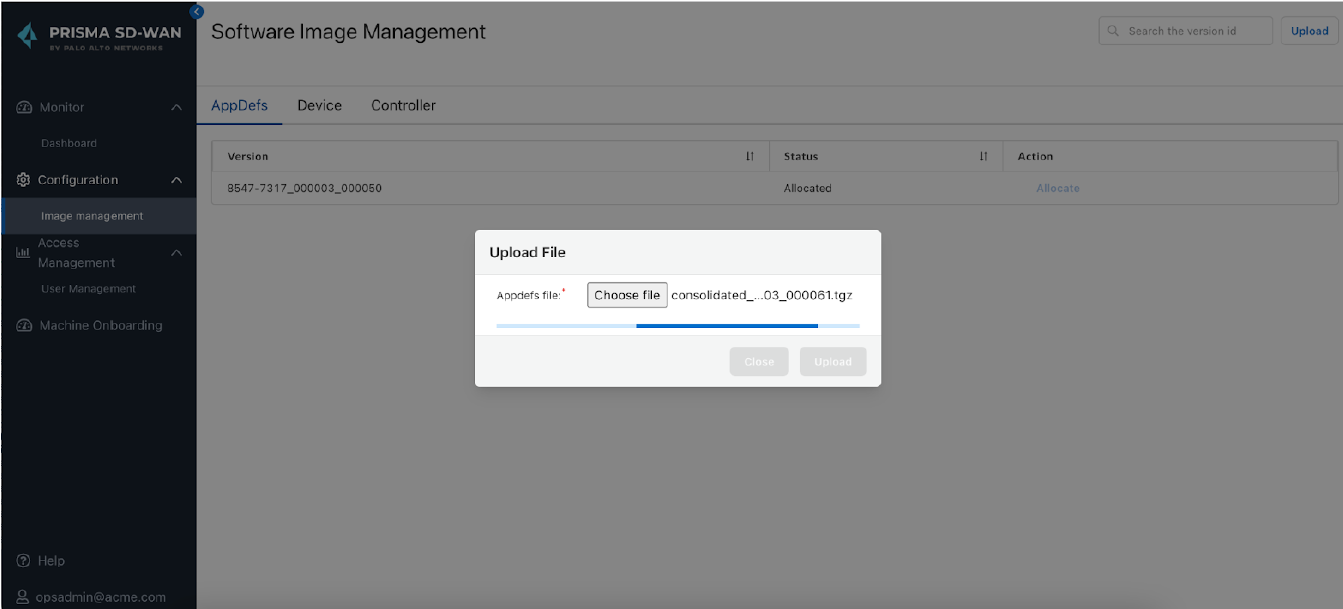Sort the table by Version column
The width and height of the screenshot is (1343, 609).
pyautogui.click(x=750, y=156)
